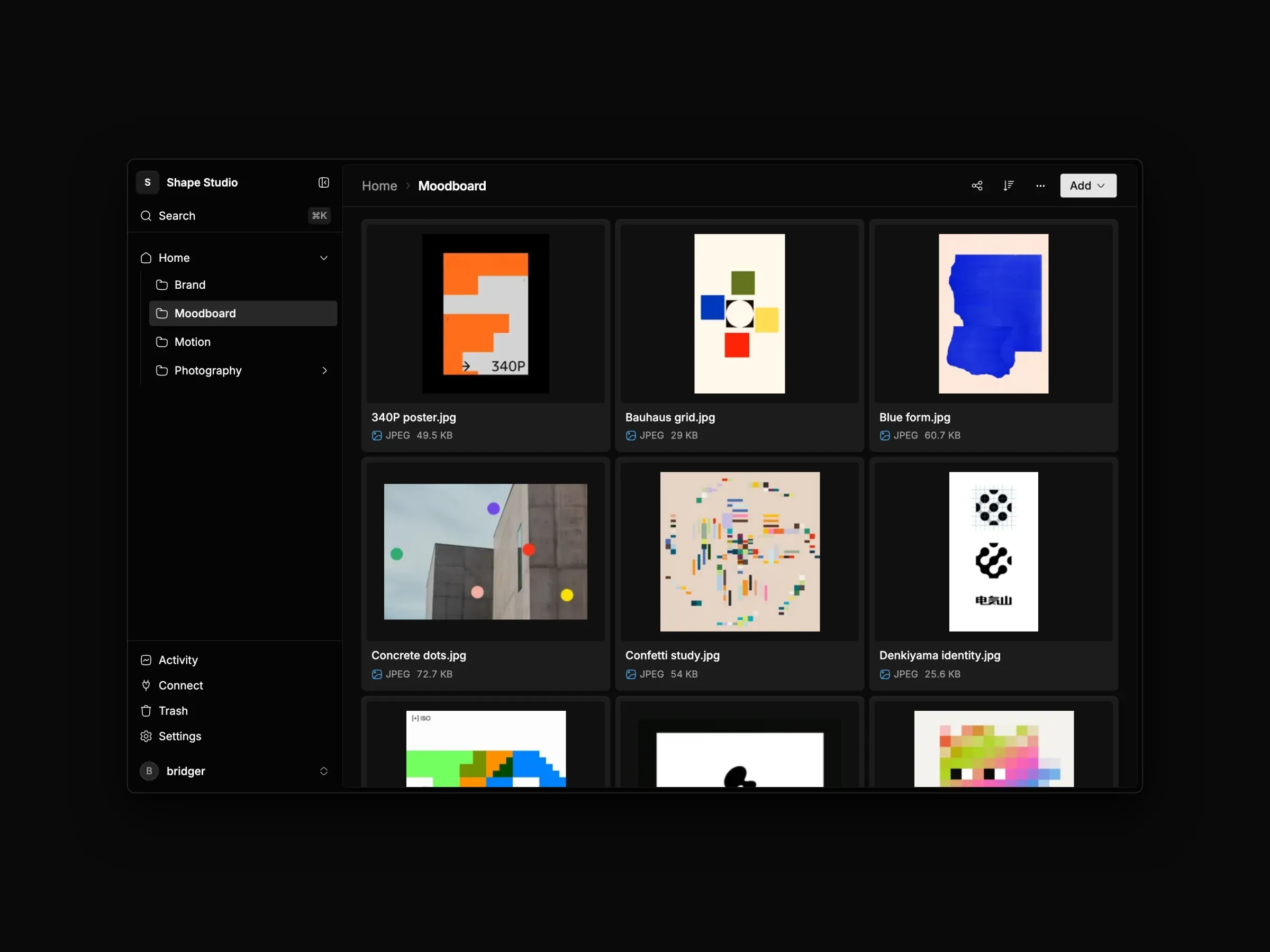Click the Motion folder icon
The width and height of the screenshot is (1270, 952).
(x=162, y=342)
